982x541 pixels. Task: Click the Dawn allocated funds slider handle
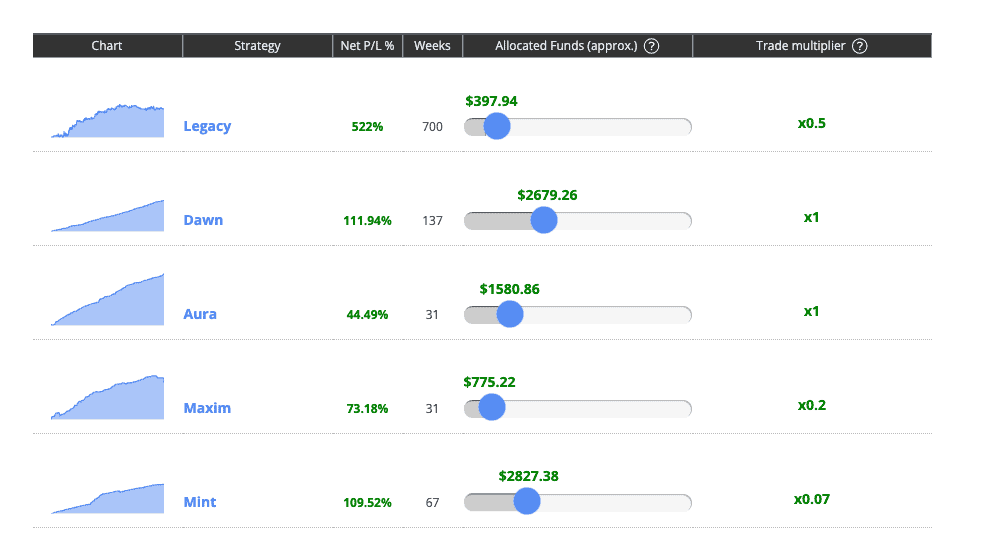[544, 220]
